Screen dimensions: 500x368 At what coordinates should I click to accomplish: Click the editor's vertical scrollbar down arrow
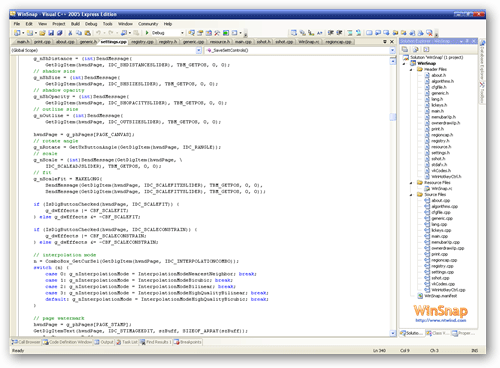(x=393, y=333)
